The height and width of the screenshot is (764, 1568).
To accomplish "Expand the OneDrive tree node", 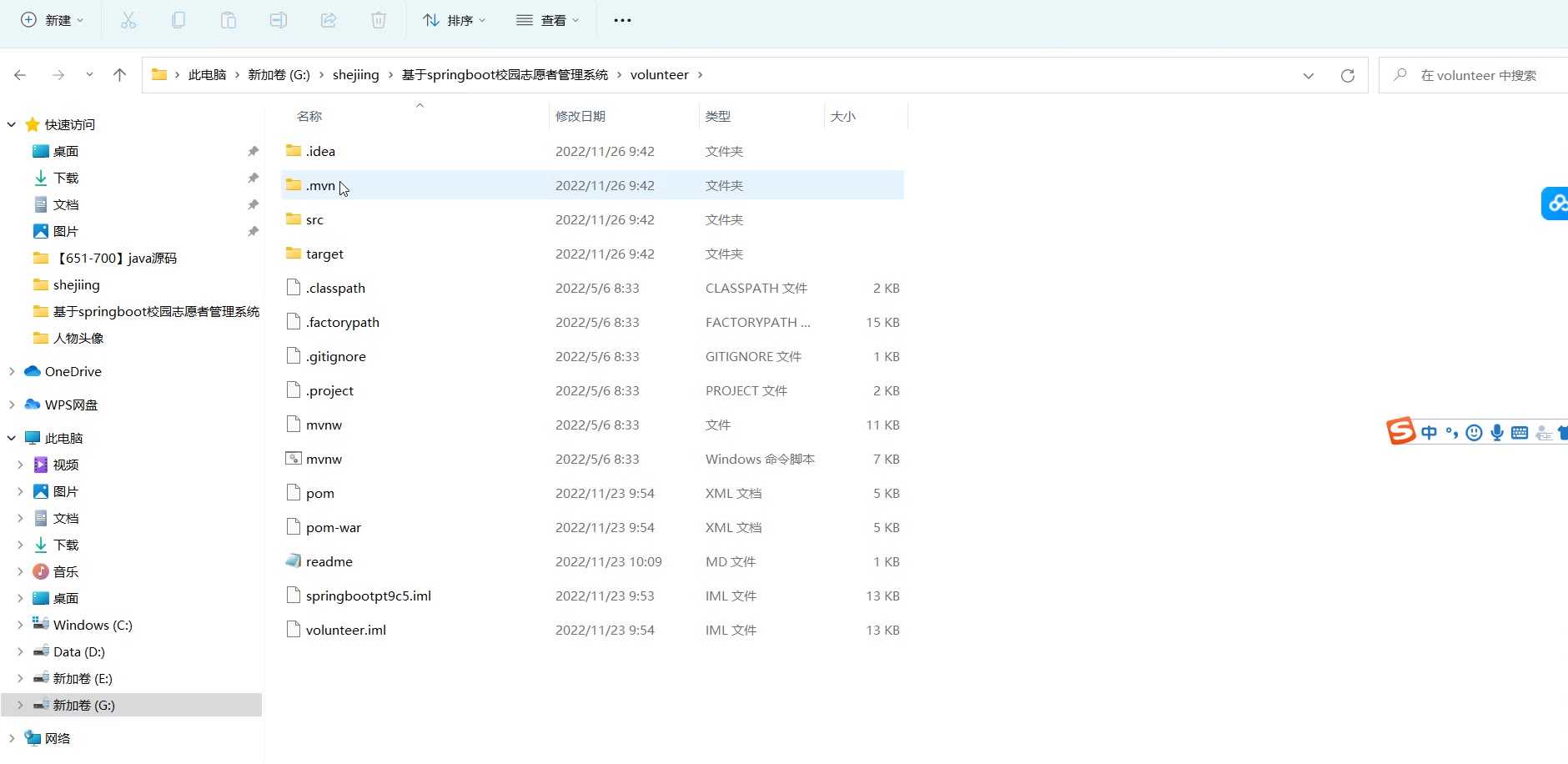I will (12, 371).
